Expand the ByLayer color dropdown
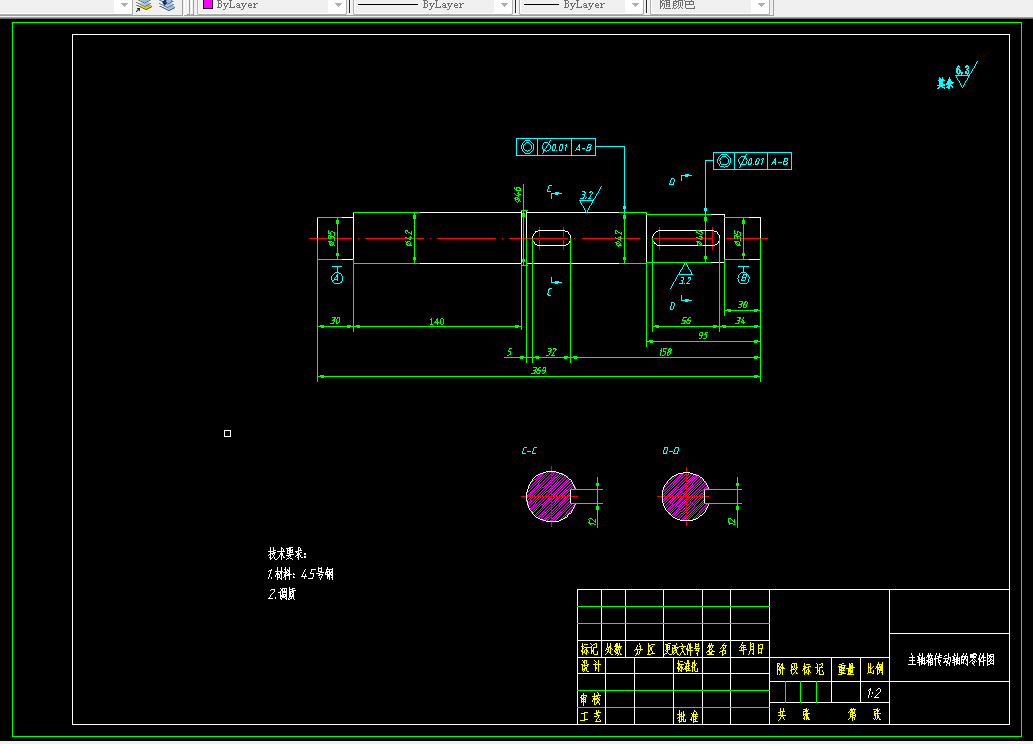Viewport: 1033px width, 744px height. [x=338, y=5]
